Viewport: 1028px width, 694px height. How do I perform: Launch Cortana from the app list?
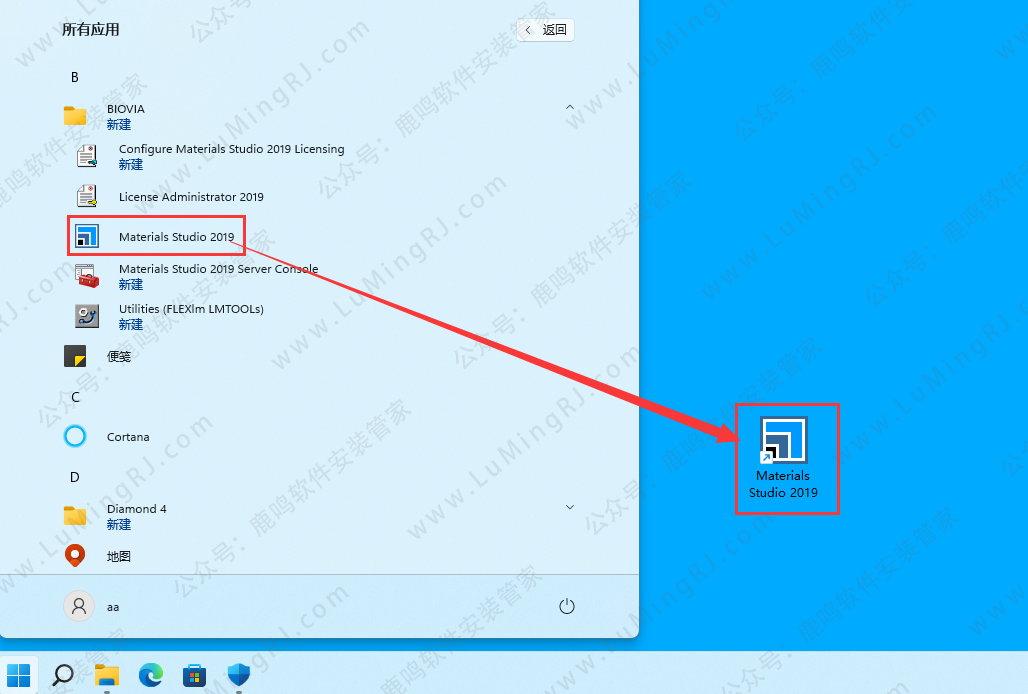(127, 437)
